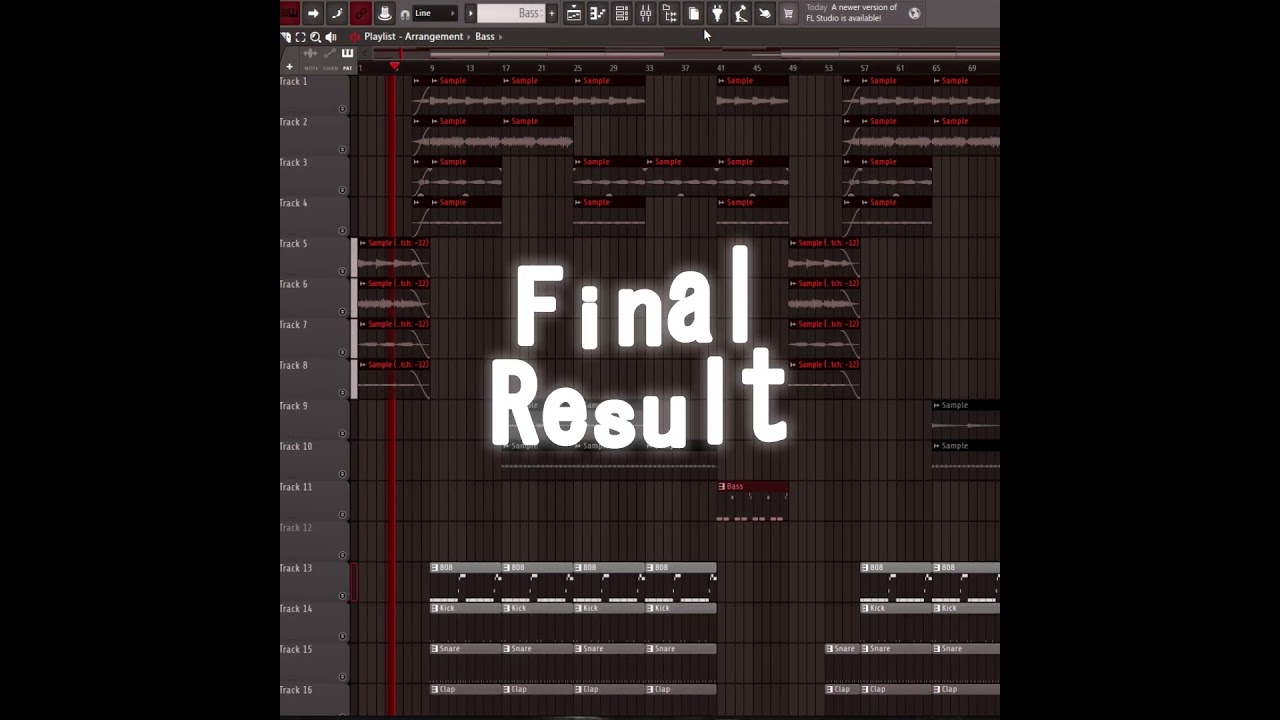Click the plus button beside Bass pattern

click(x=551, y=13)
